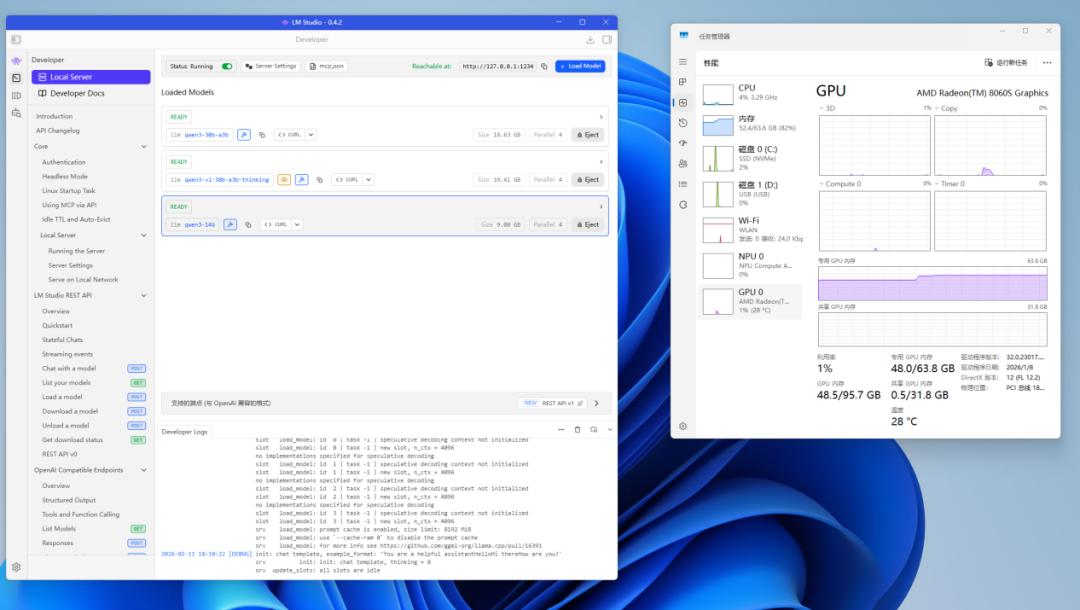Eject the qwen3-14b model

(588, 225)
